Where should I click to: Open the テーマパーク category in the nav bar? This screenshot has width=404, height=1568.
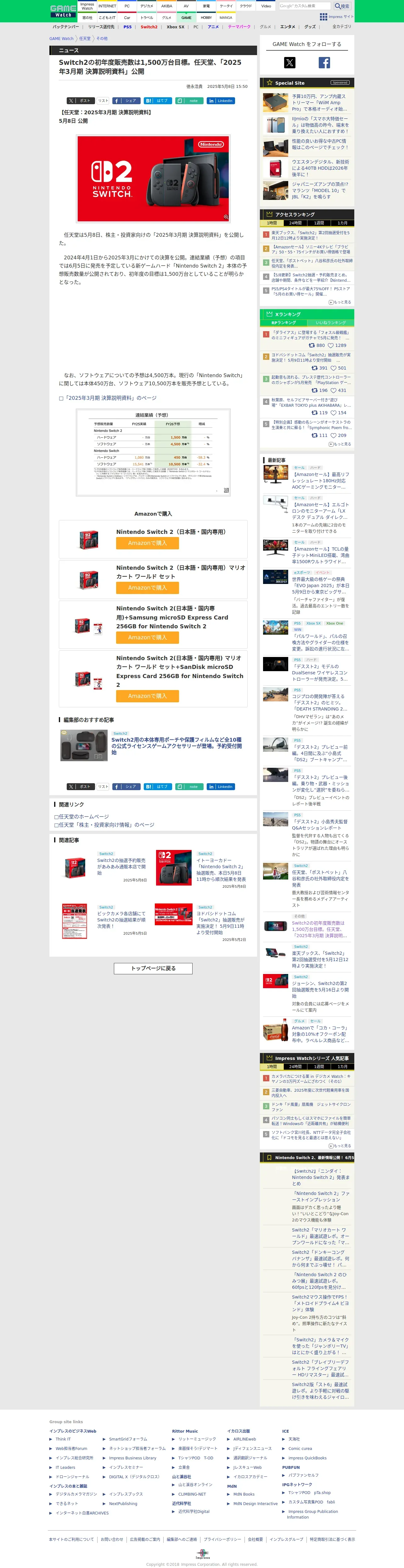point(239,27)
